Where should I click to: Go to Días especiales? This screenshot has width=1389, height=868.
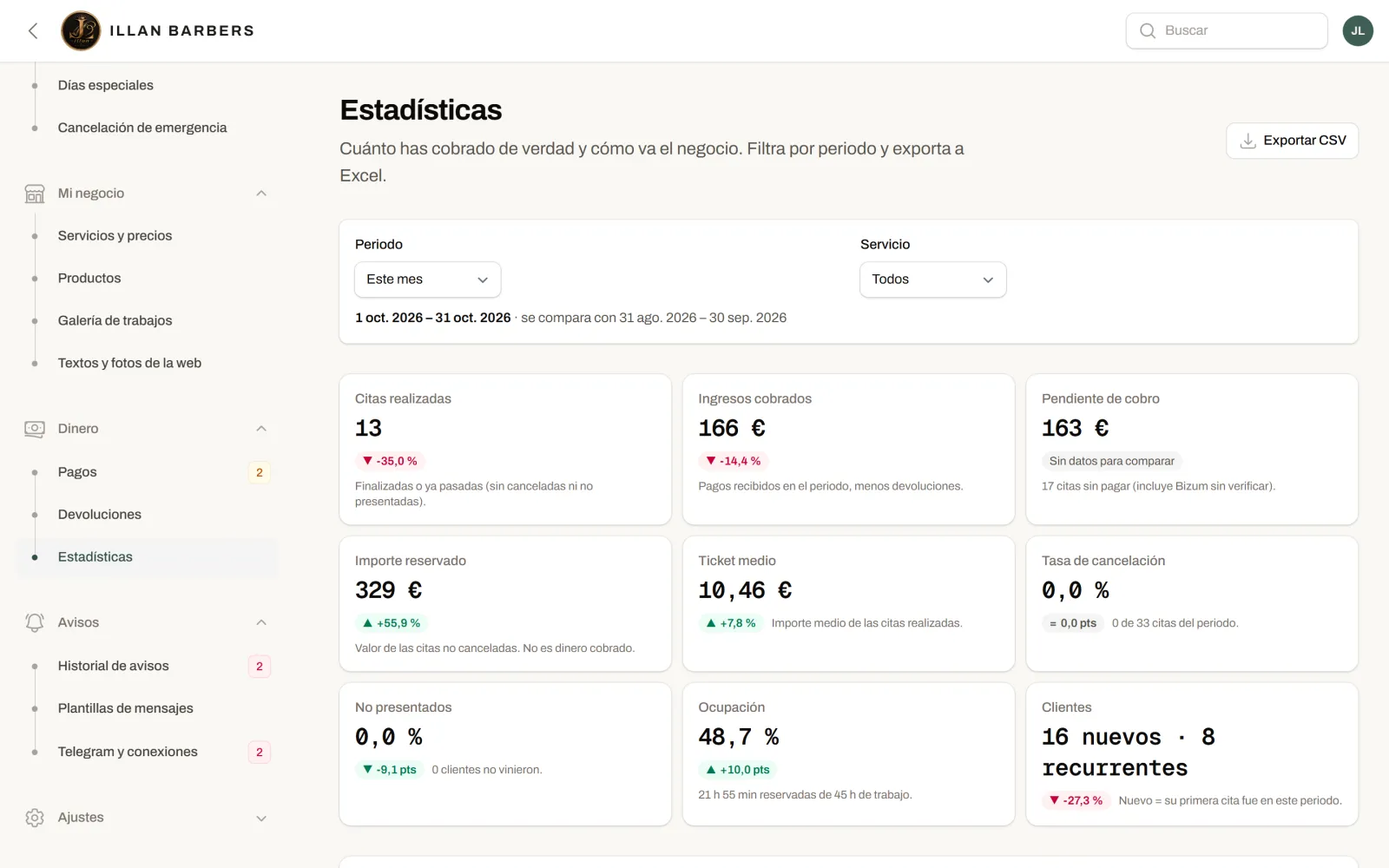click(106, 85)
